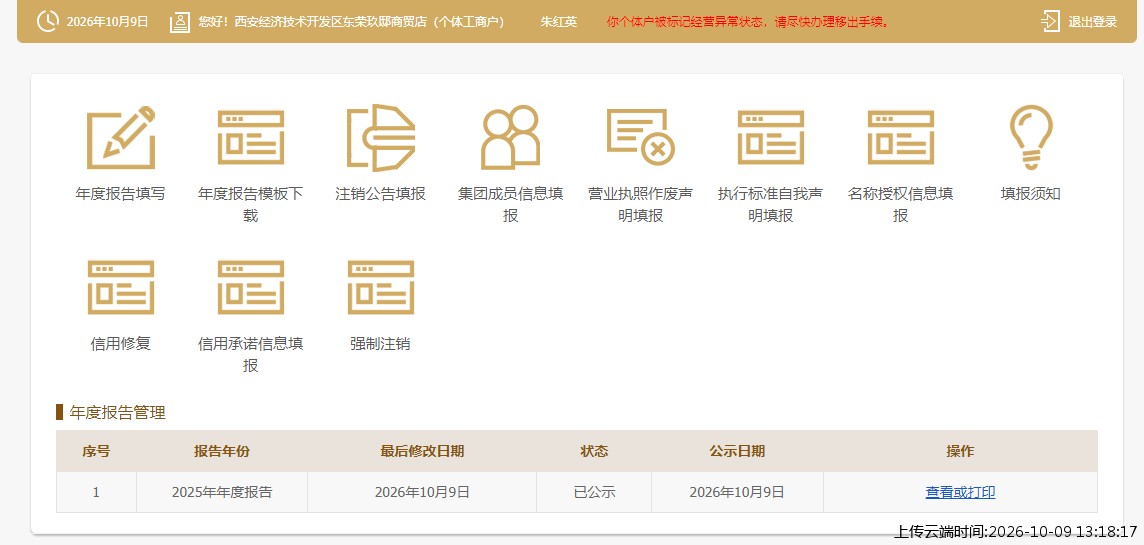Click the 年度报告模板下载 label
Screen dimensions: 1144x545
pyautogui.click(x=250, y=205)
